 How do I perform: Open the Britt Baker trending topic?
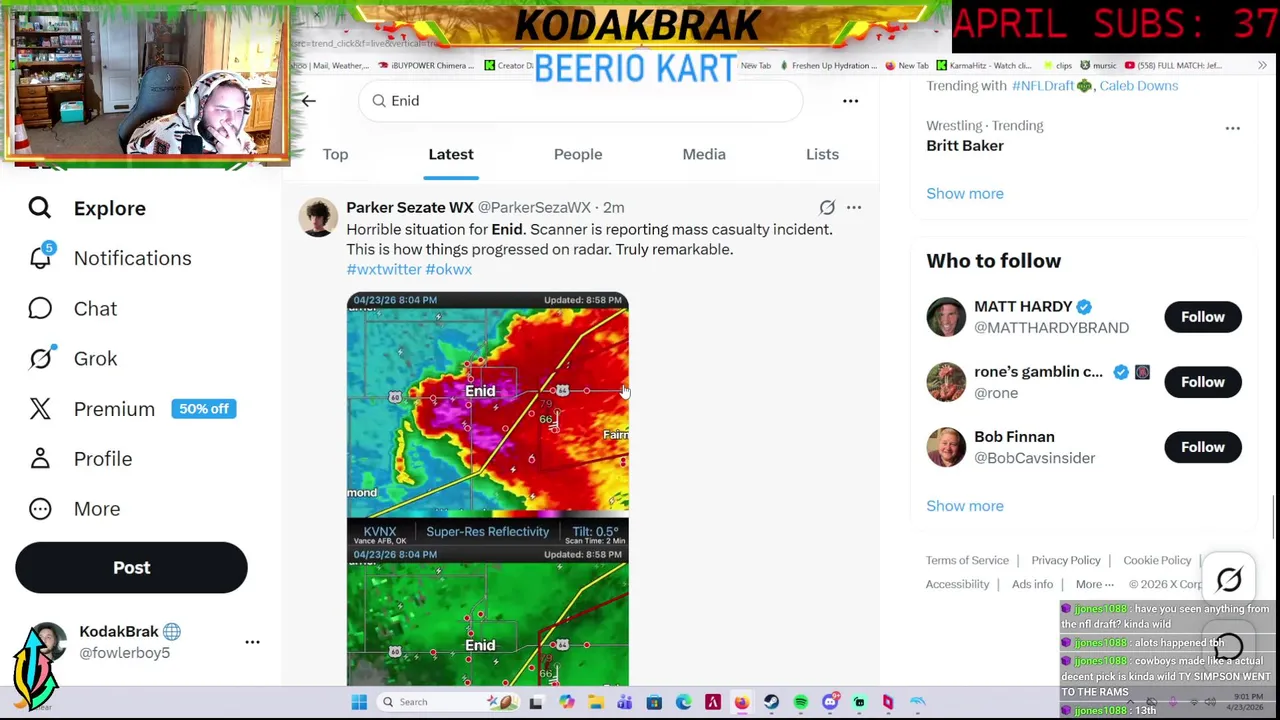(965, 145)
